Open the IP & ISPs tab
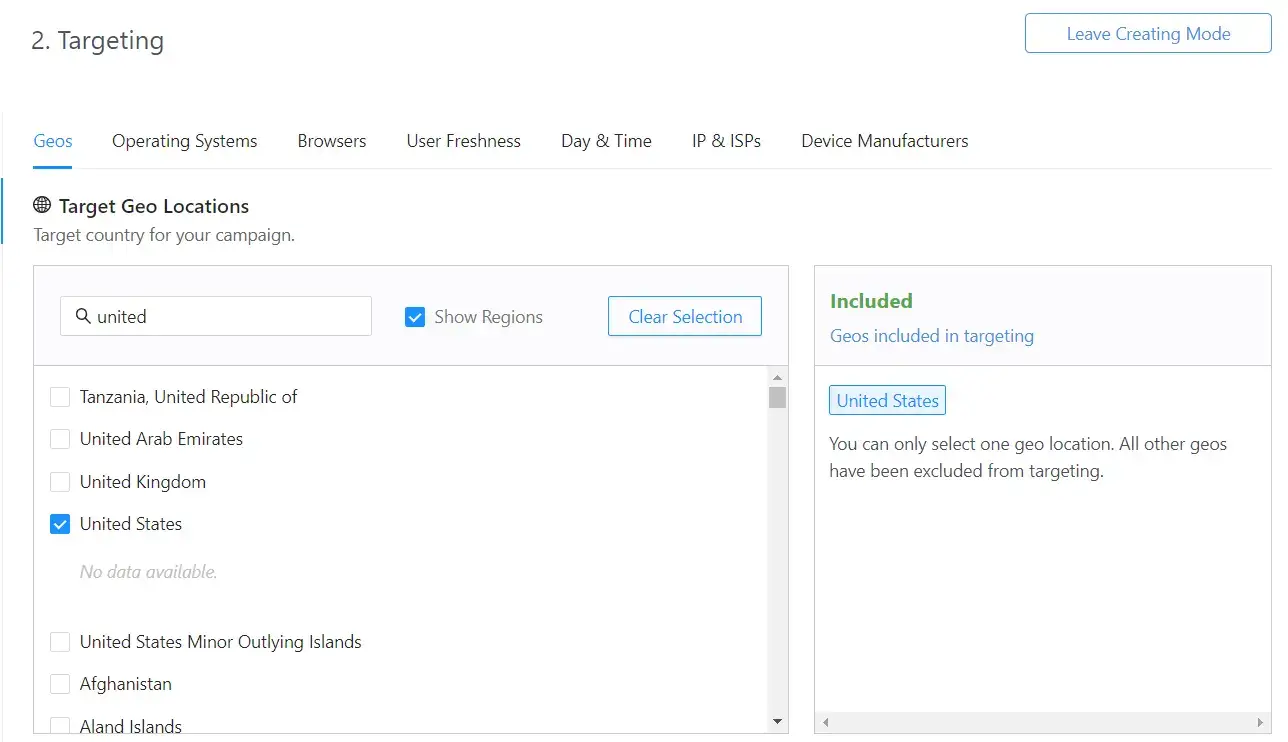 [x=726, y=141]
